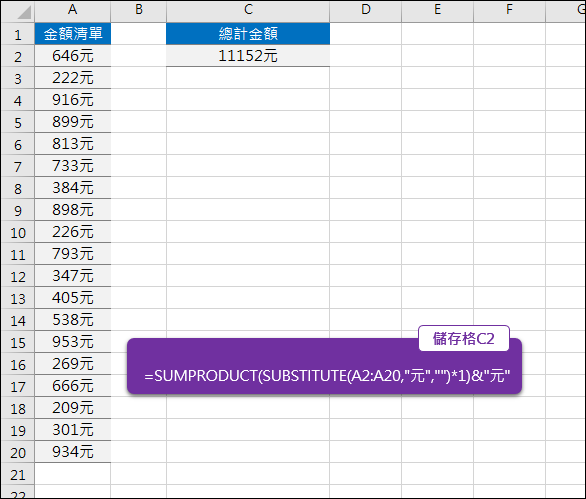The image size is (586, 499).
Task: Select cell containing 666元
Action: (73, 386)
